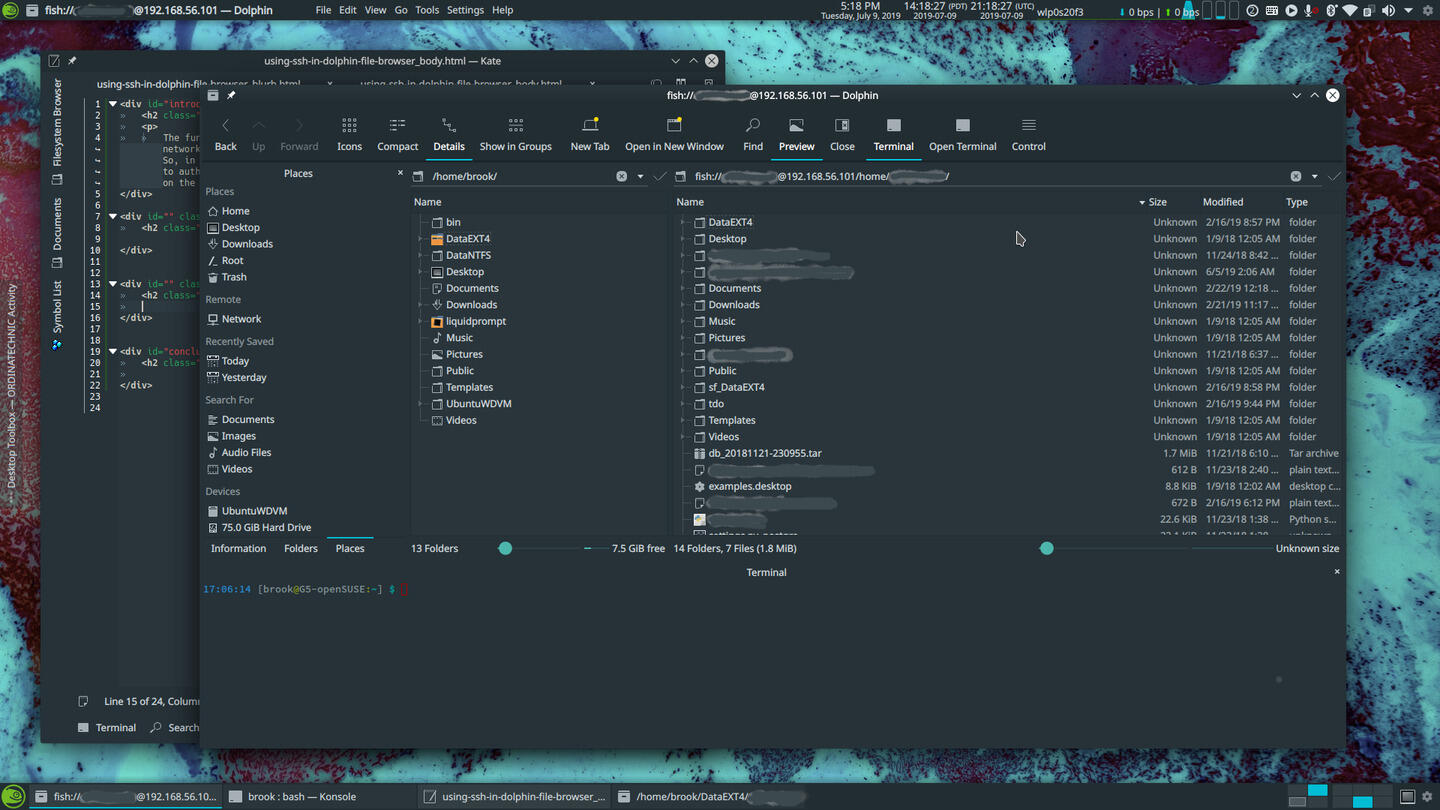Expand the DataEXT4 folder in the left pane
The image size is (1440, 810).
coord(420,239)
